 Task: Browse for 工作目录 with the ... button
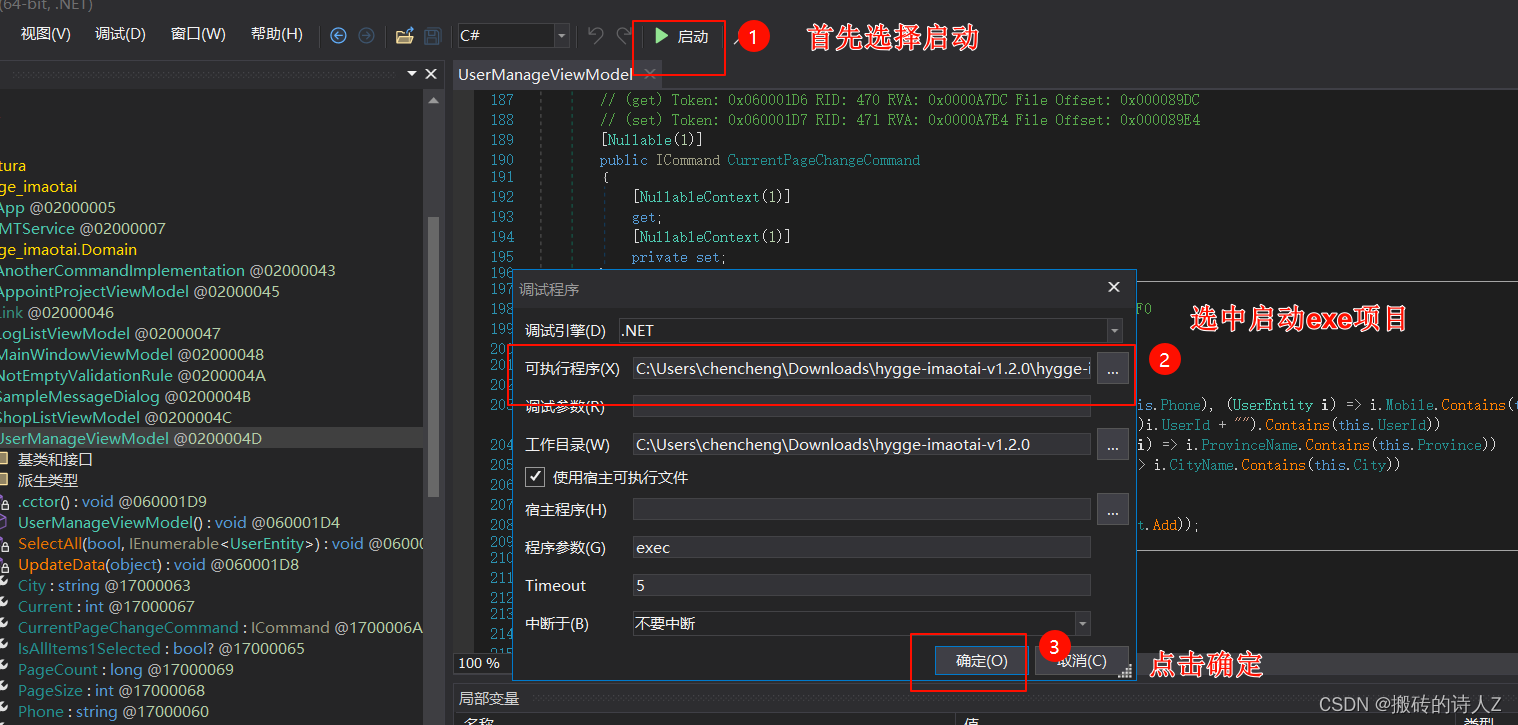(1113, 444)
